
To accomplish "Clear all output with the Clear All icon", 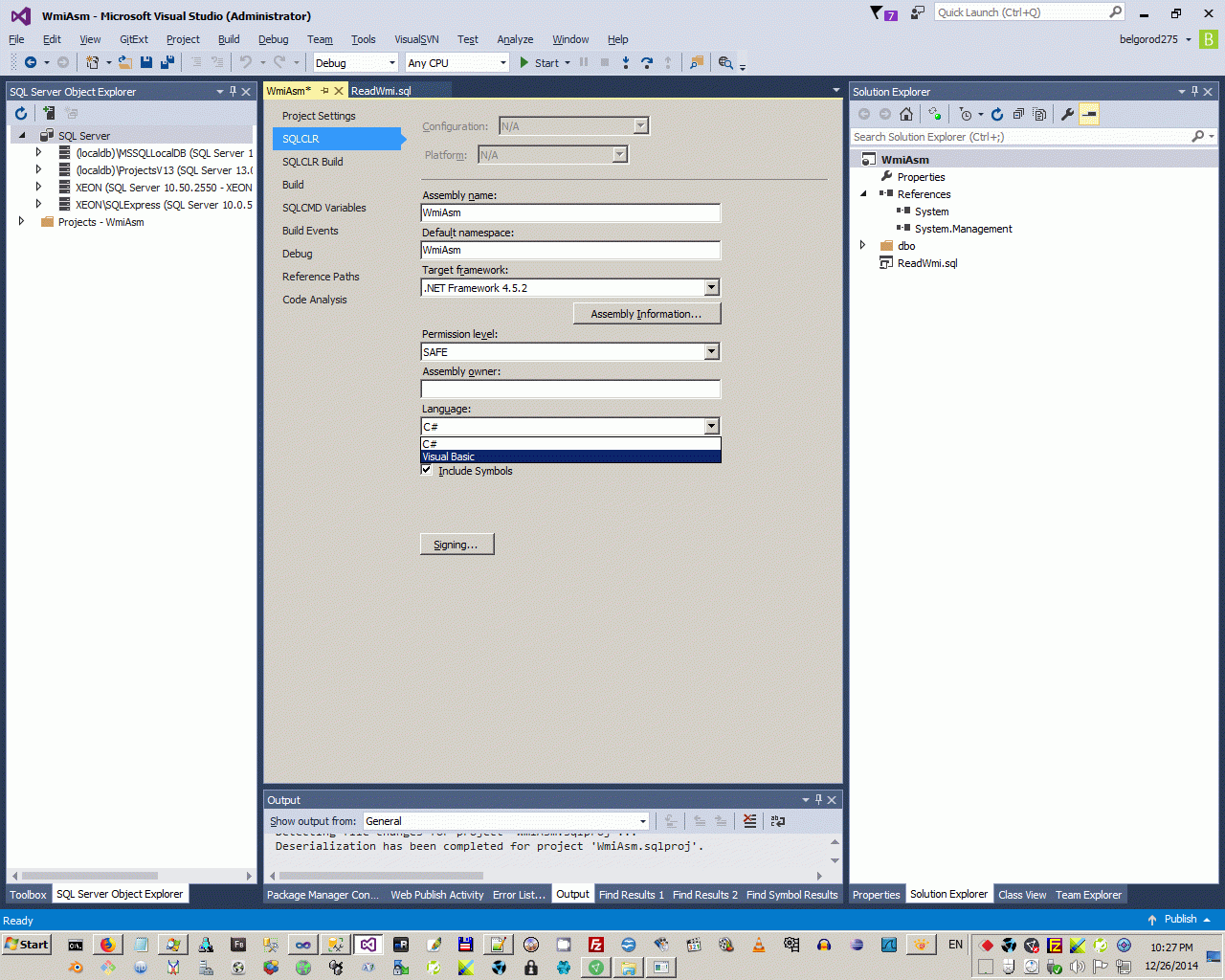I will pyautogui.click(x=749, y=821).
